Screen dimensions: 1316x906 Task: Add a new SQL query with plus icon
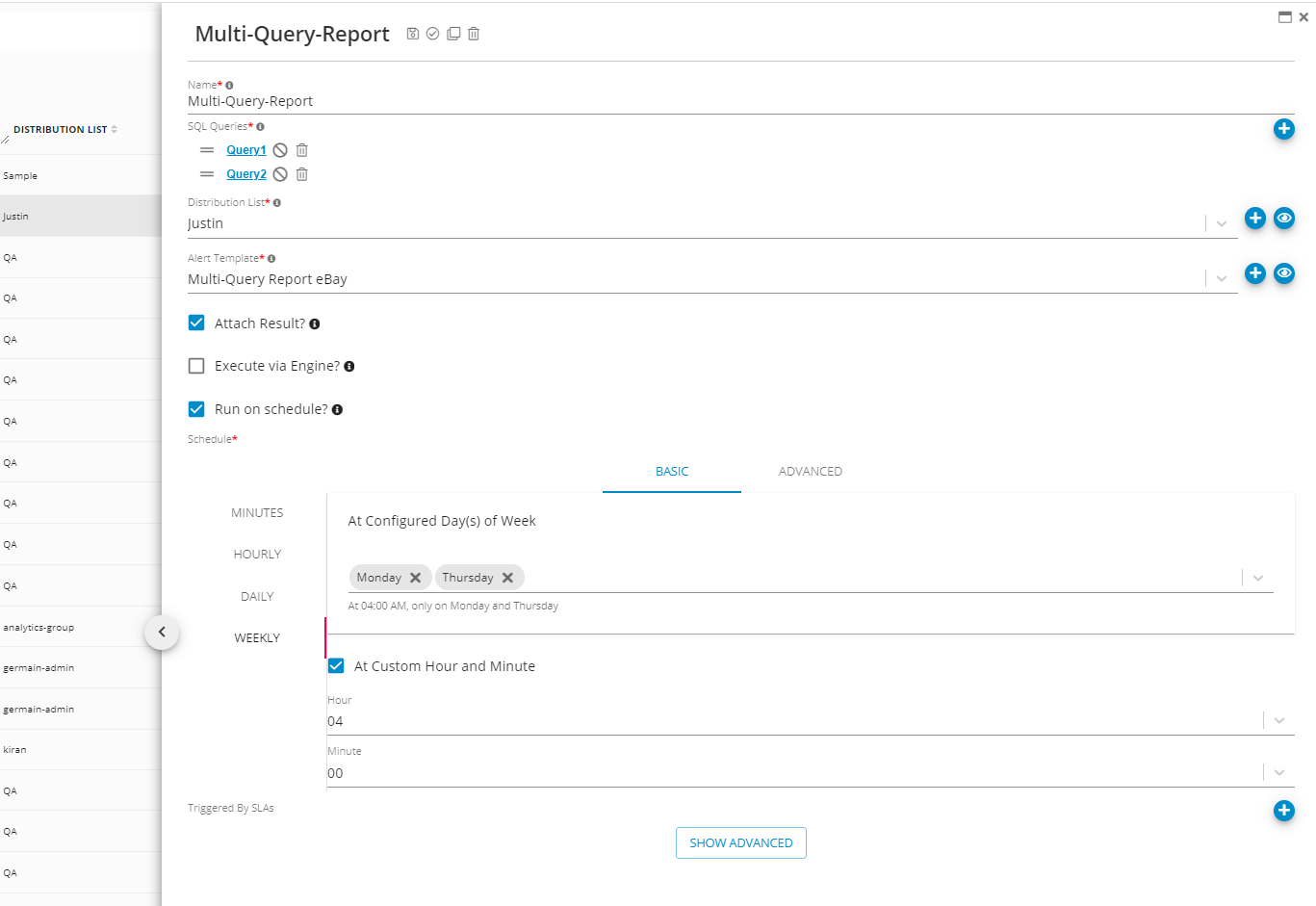[1283, 129]
